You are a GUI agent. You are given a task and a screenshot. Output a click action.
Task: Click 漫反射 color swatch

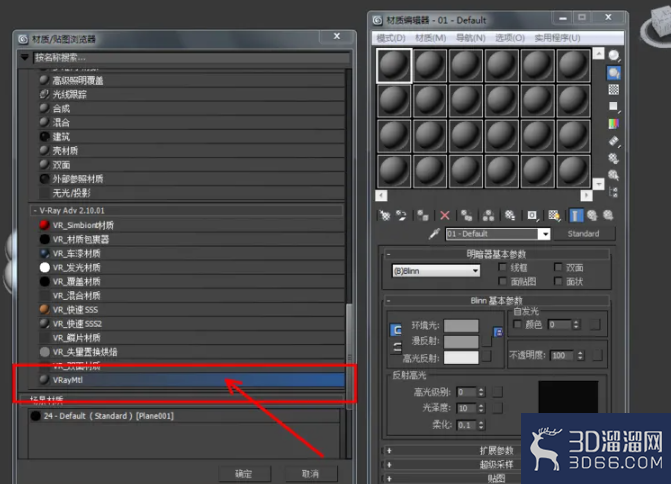click(461, 341)
